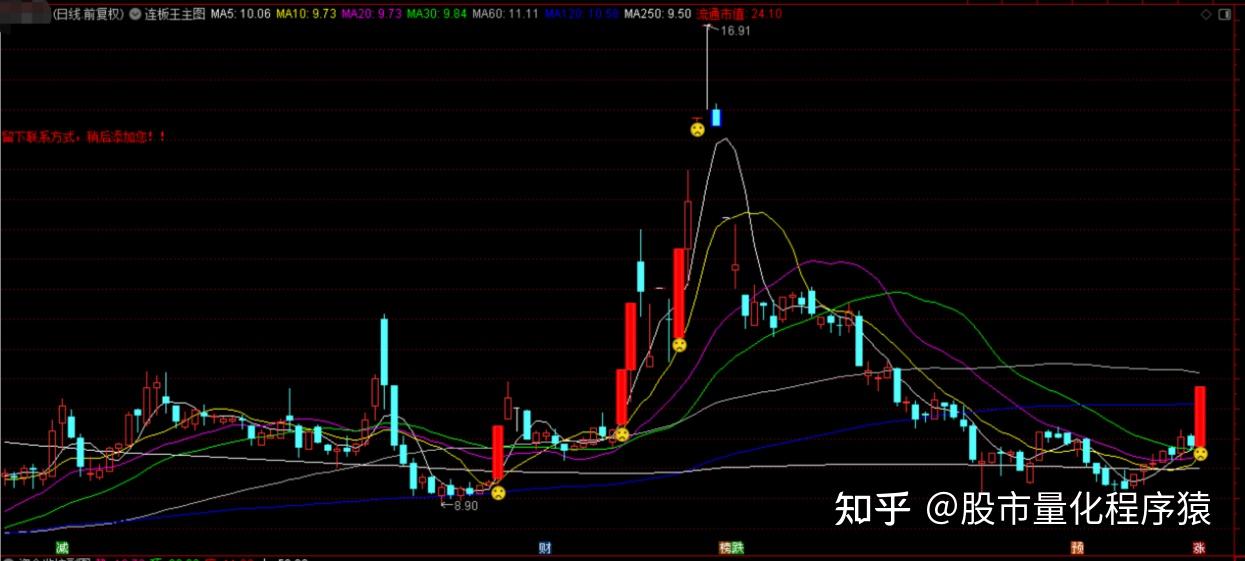
Task: Click the large red candle at far right
Action: (x=1200, y=416)
